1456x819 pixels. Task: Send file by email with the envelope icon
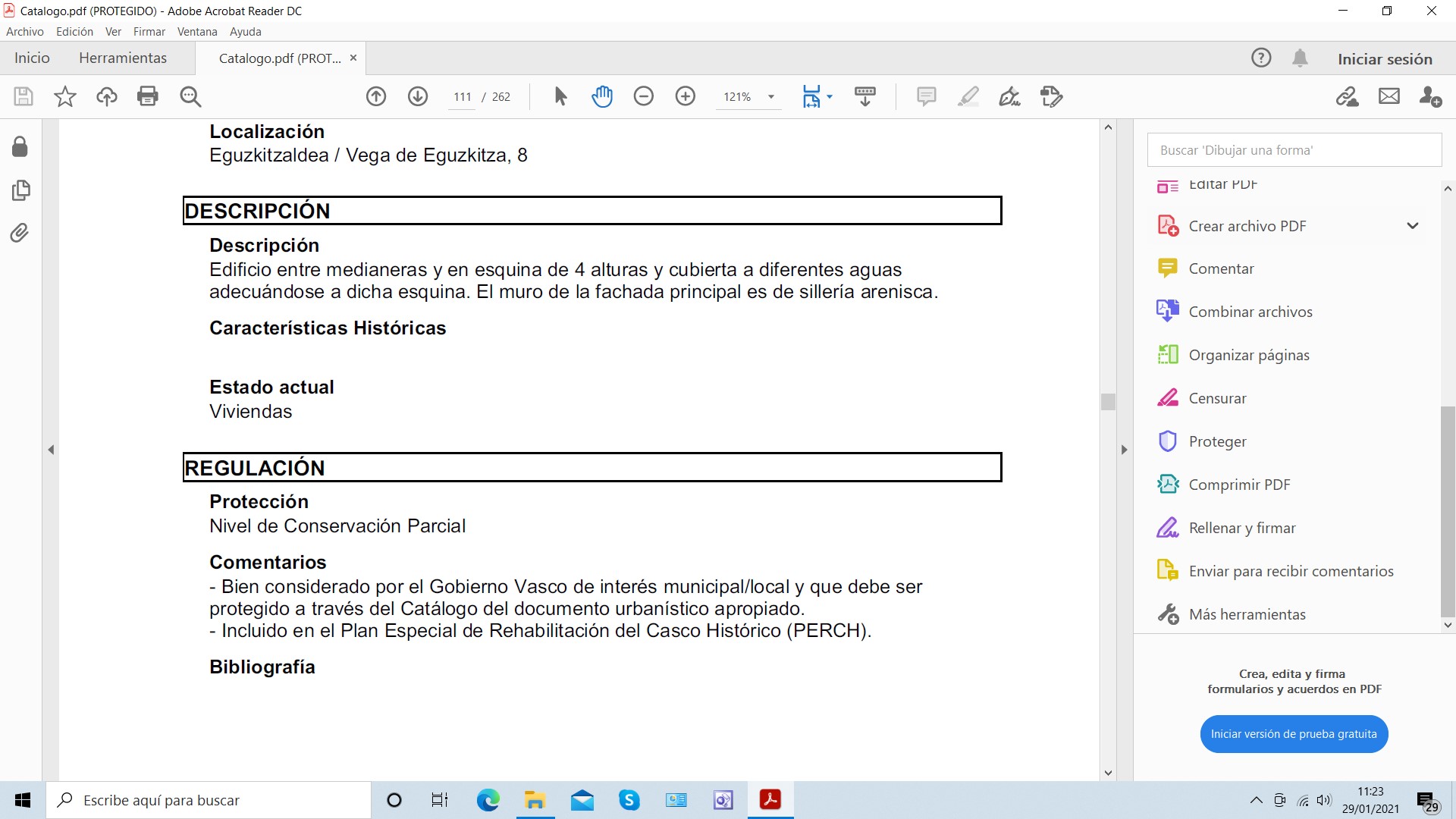pos(1389,96)
